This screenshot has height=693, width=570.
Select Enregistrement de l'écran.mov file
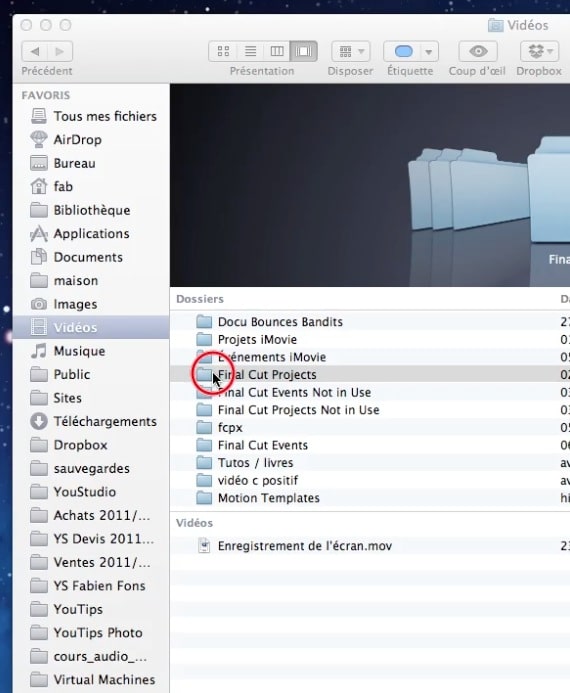tap(370, 546)
